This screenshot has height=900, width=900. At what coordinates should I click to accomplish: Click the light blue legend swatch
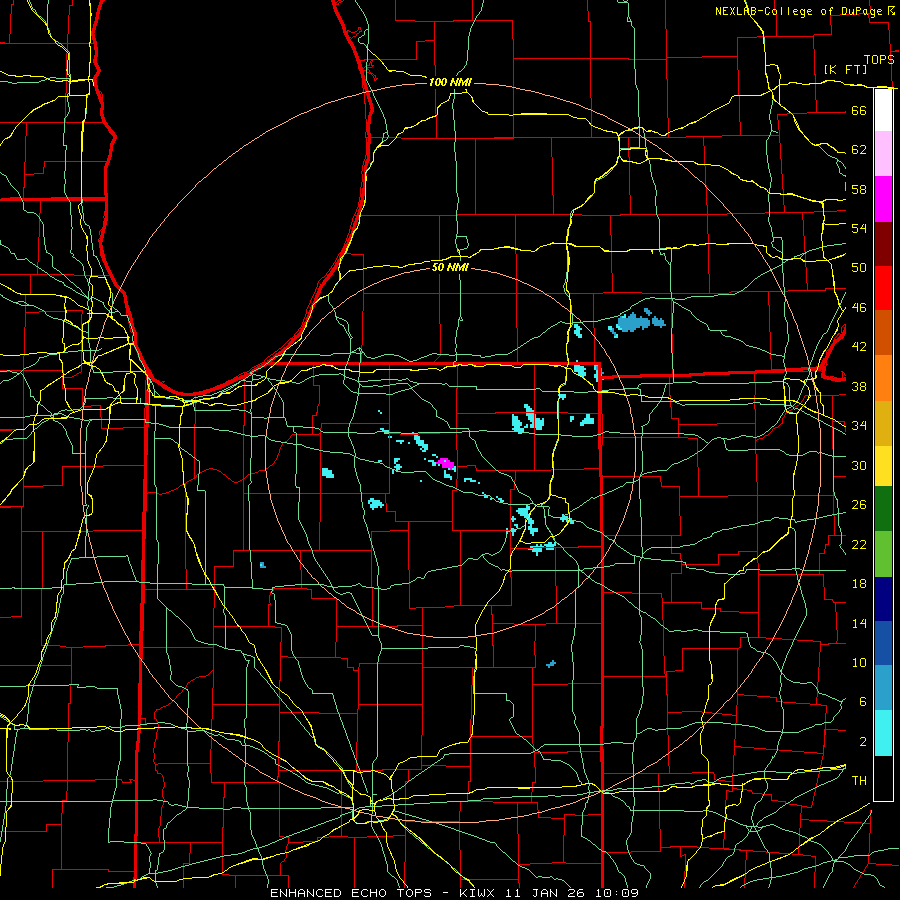[x=883, y=688]
